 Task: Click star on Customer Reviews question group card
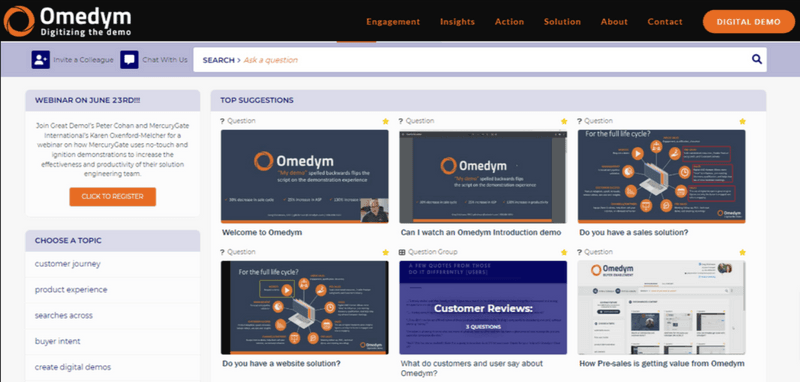(564, 252)
